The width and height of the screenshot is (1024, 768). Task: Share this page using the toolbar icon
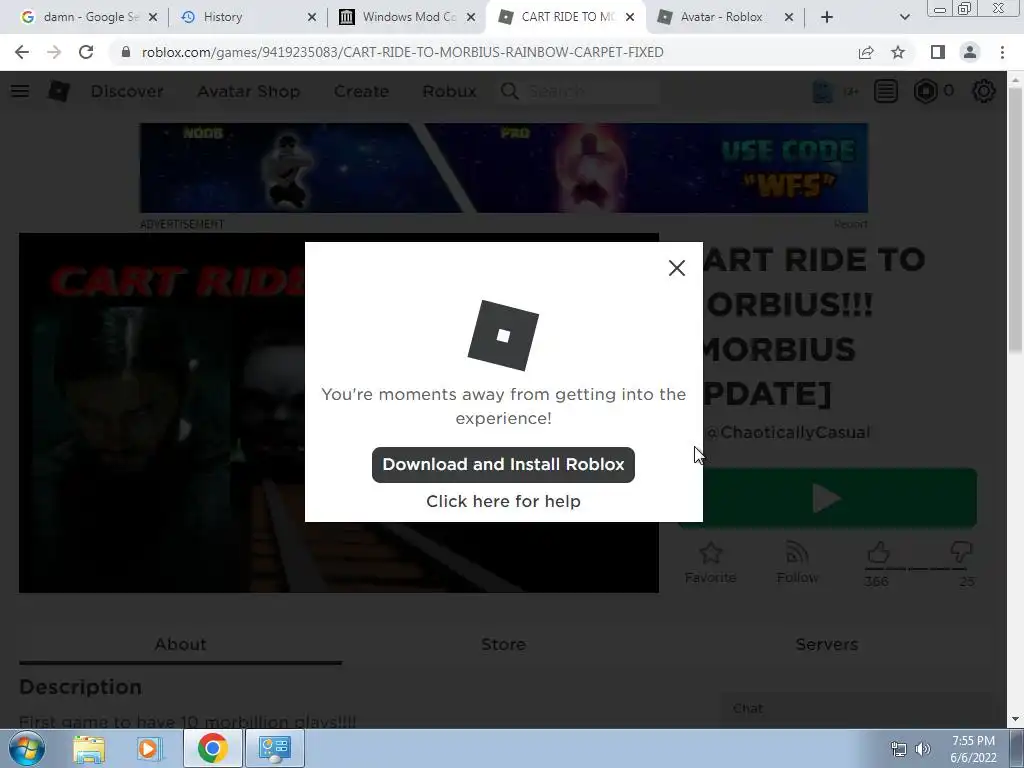[866, 52]
